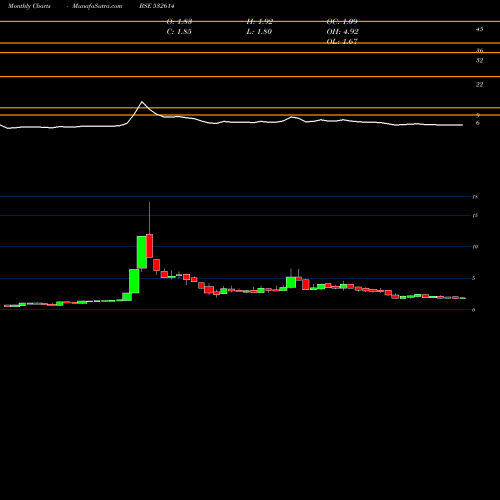Click the 'BSE 532614' symbol label
This screenshot has width=500, height=500.
(x=157, y=6)
